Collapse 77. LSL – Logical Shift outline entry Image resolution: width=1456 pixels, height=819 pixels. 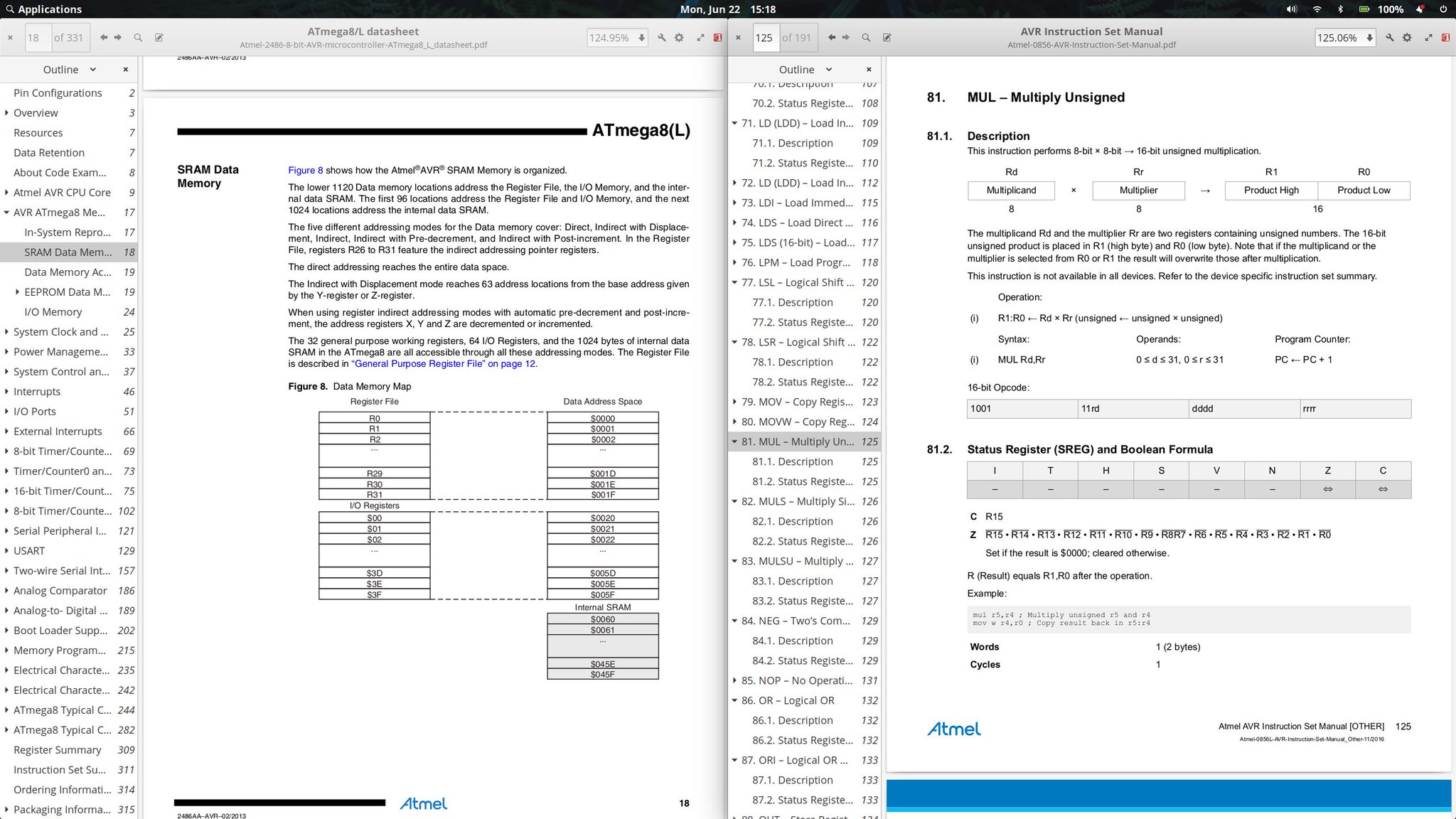(x=734, y=282)
